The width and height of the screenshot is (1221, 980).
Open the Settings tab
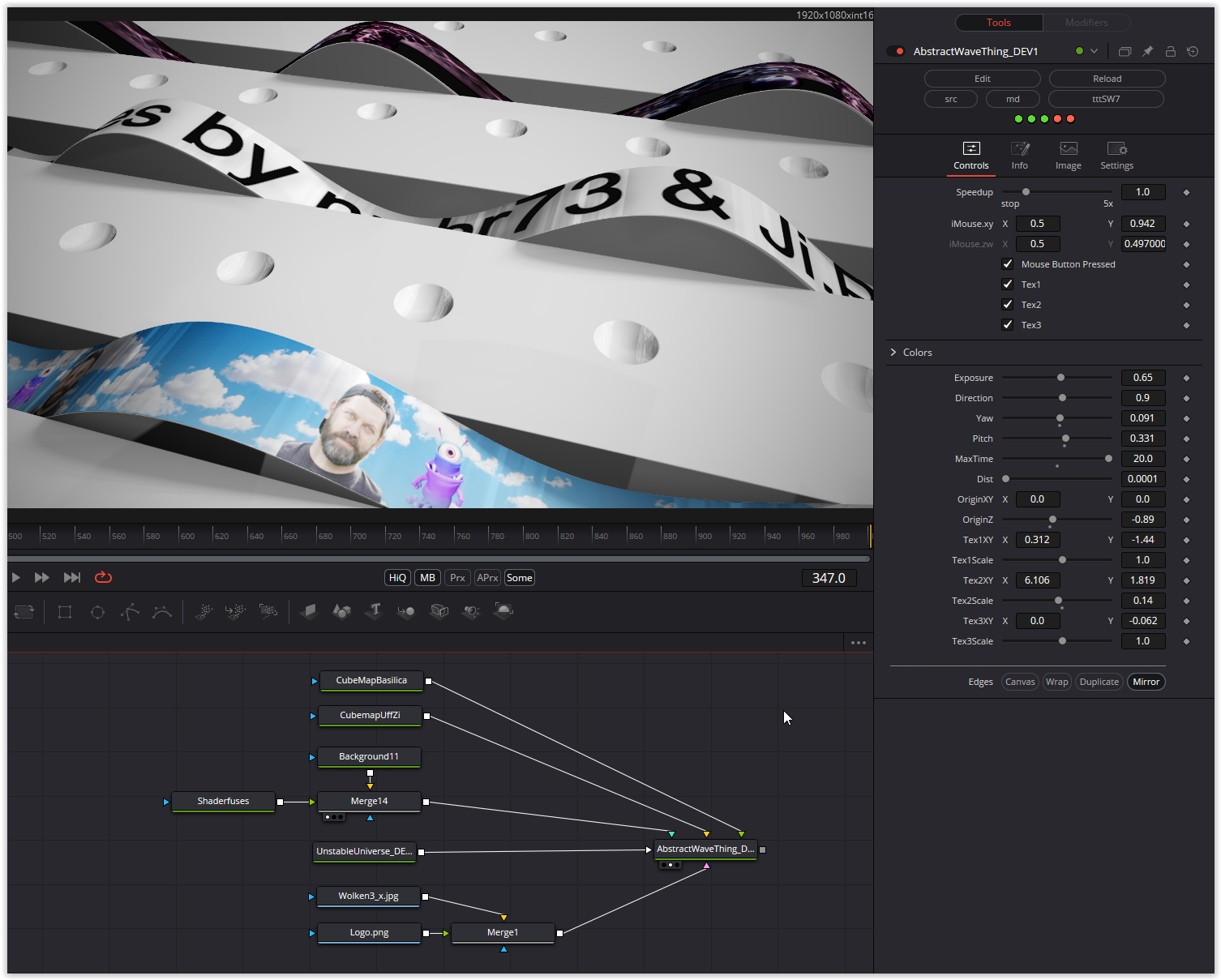(1117, 156)
